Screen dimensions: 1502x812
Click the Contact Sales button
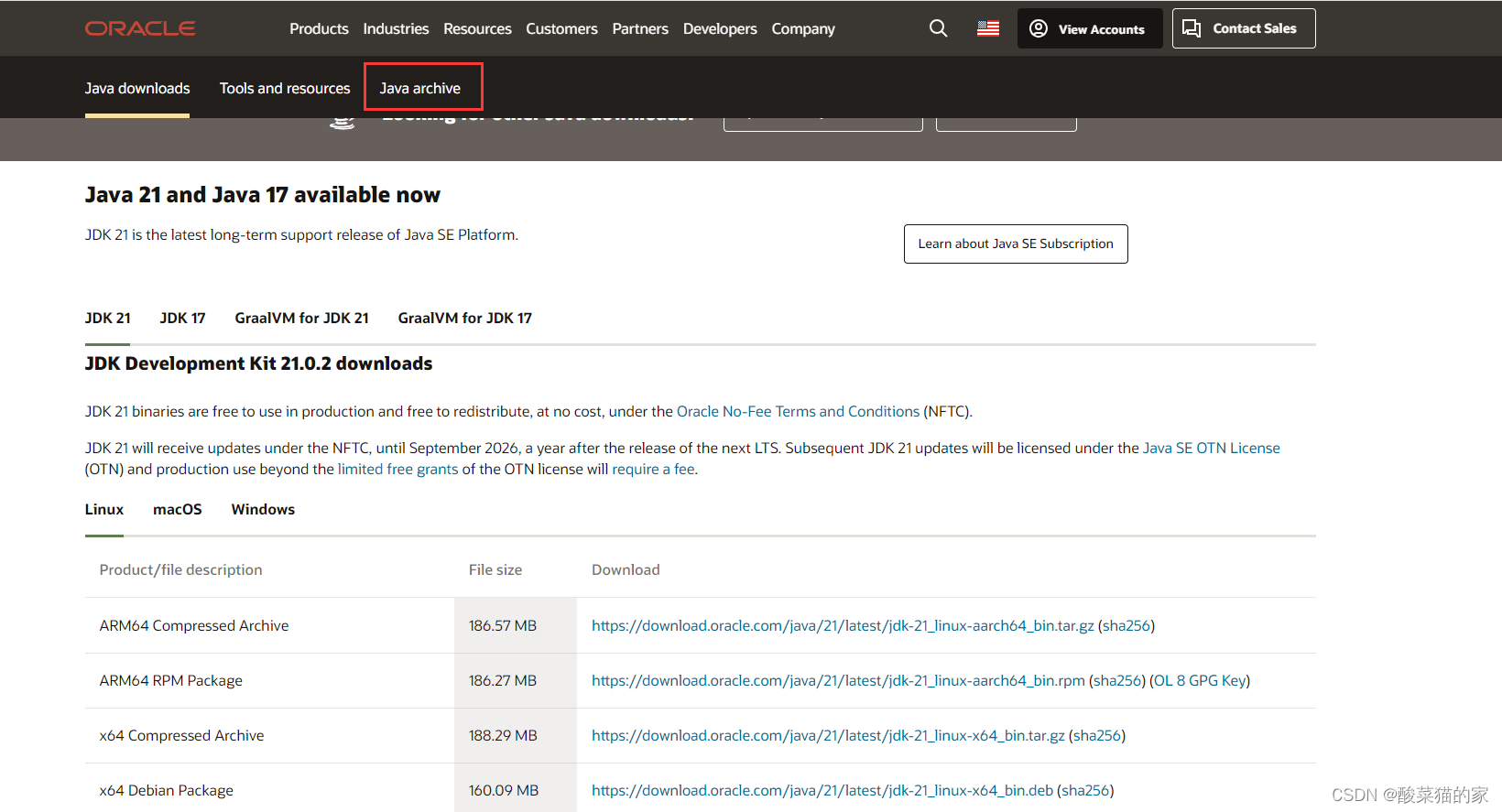point(1244,28)
